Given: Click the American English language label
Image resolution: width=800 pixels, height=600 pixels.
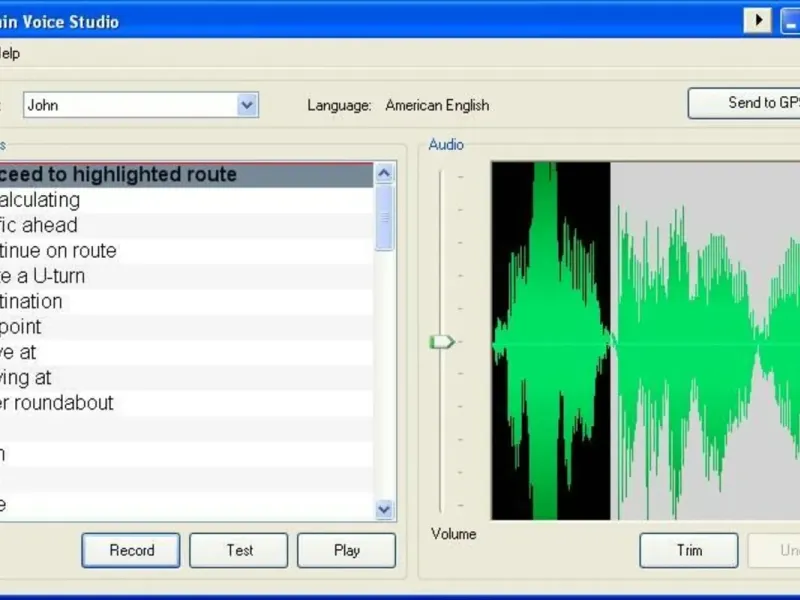Looking at the screenshot, I should 437,105.
